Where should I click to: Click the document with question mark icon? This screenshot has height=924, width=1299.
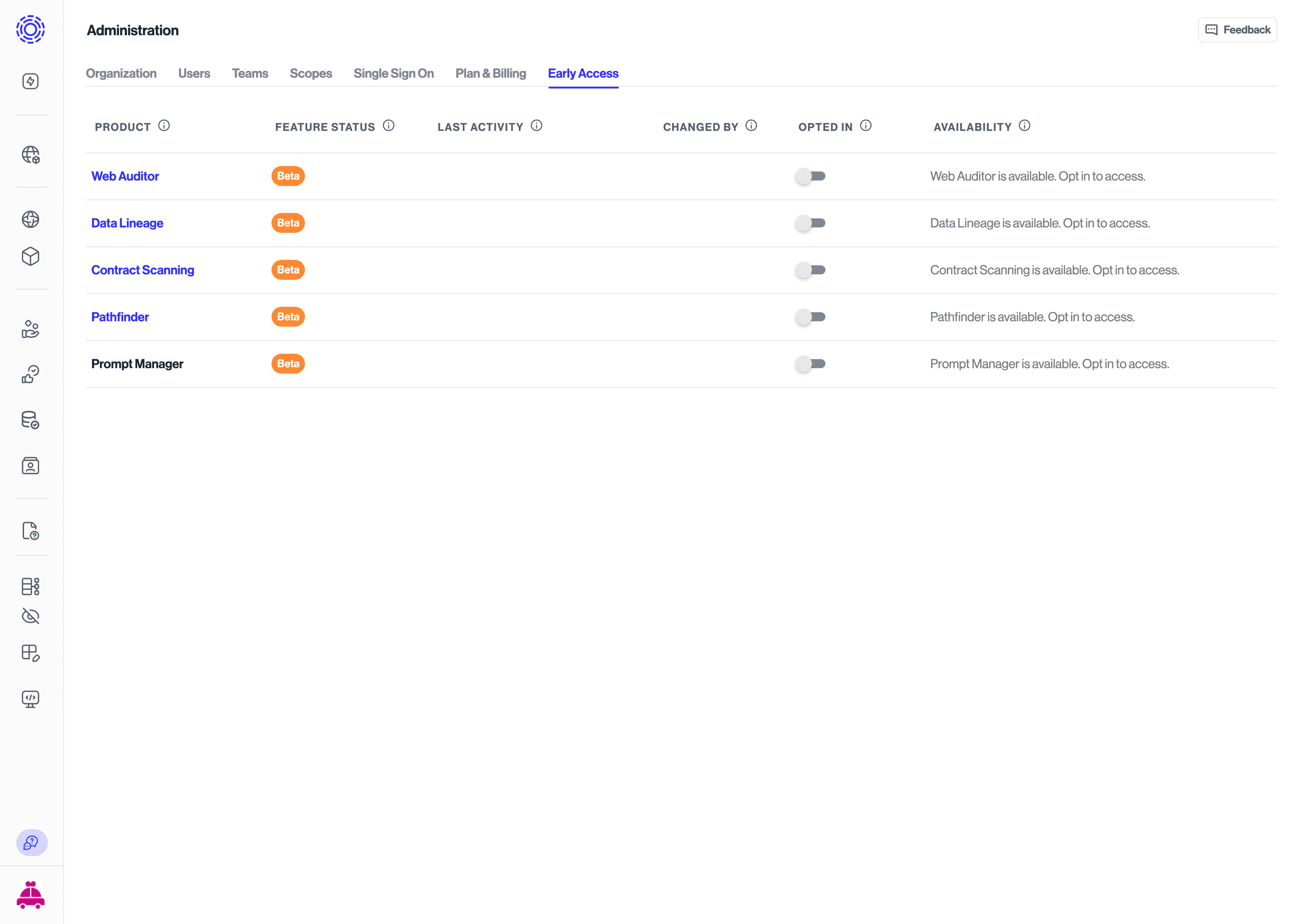click(31, 532)
